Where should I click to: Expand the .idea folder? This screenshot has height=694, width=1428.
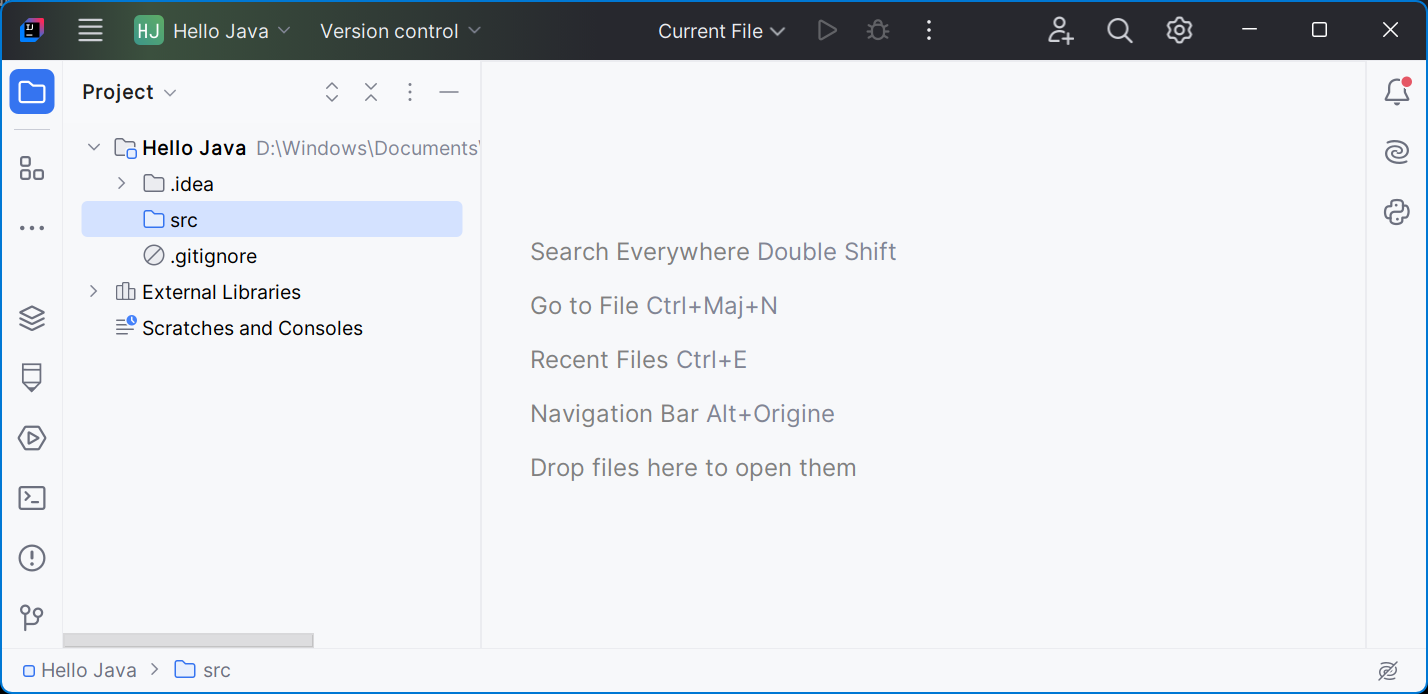[121, 184]
